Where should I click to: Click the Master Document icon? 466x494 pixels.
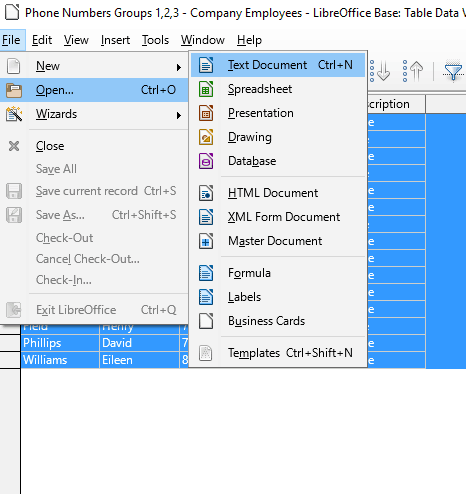pyautogui.click(x=206, y=241)
